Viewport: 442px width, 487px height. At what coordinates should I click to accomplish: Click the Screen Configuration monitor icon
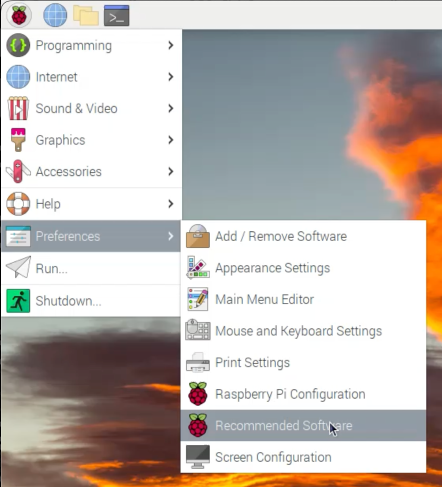(198, 457)
